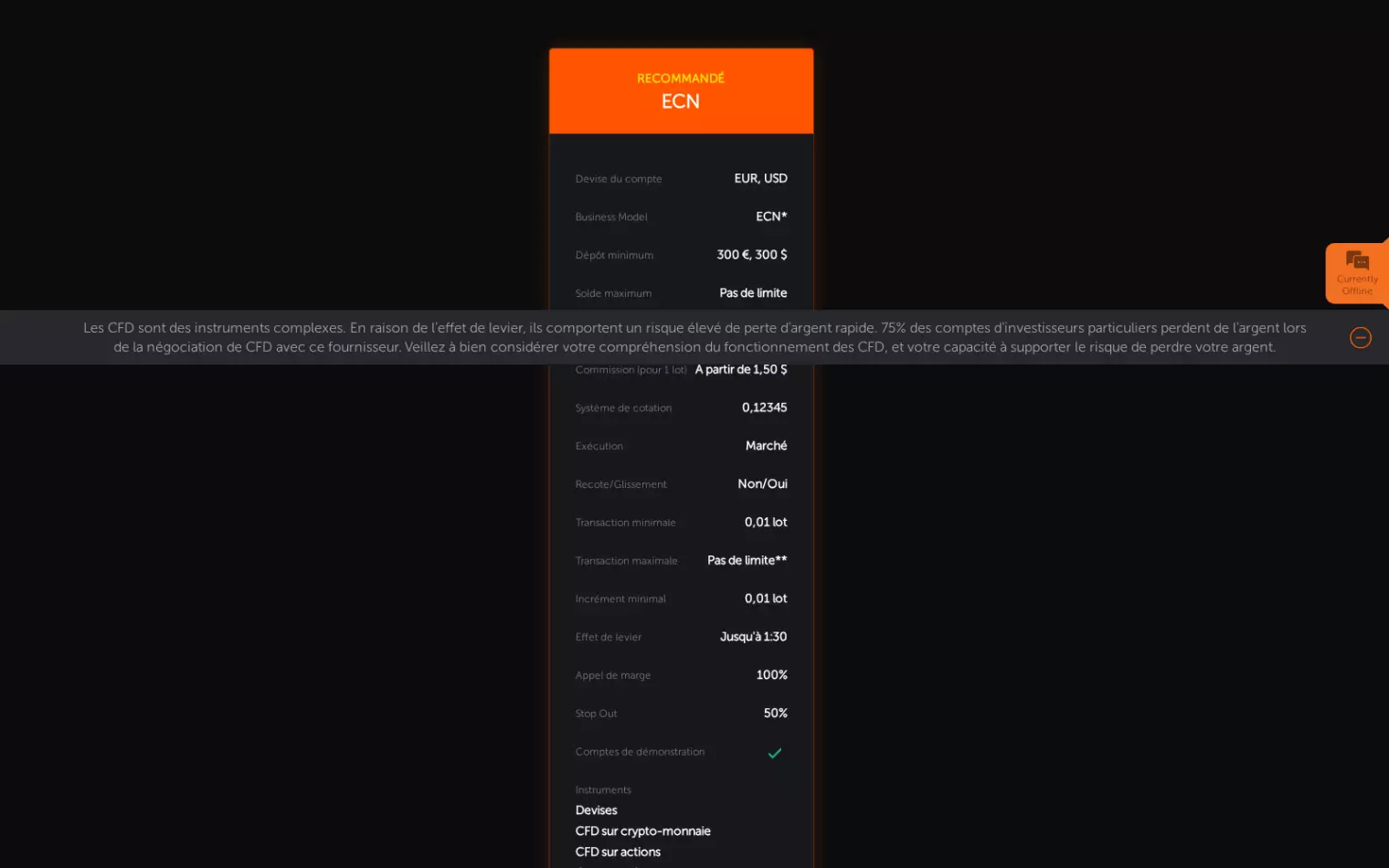1389x868 pixels.
Task: Click the "Incrément minimal" label
Action: coord(620,599)
